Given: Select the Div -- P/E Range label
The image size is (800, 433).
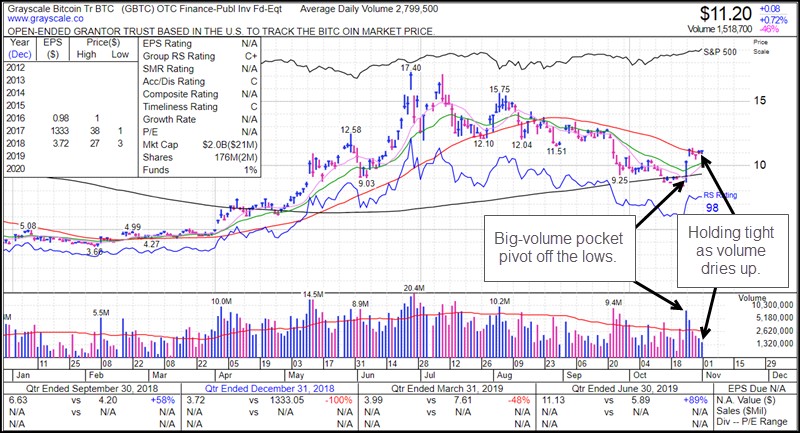Looking at the screenshot, I should [x=752, y=422].
